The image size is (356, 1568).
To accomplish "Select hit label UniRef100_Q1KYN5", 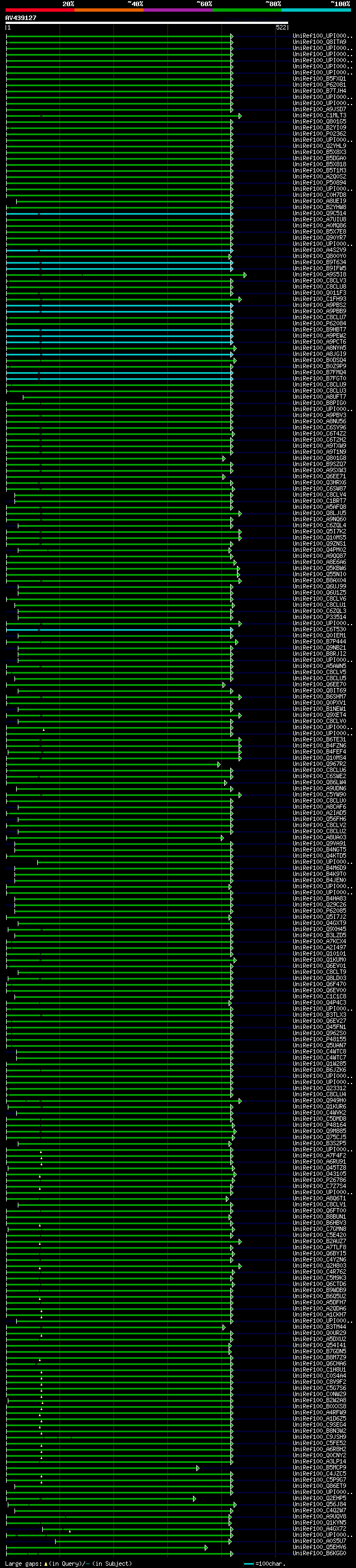I will [x=319, y=1522].
